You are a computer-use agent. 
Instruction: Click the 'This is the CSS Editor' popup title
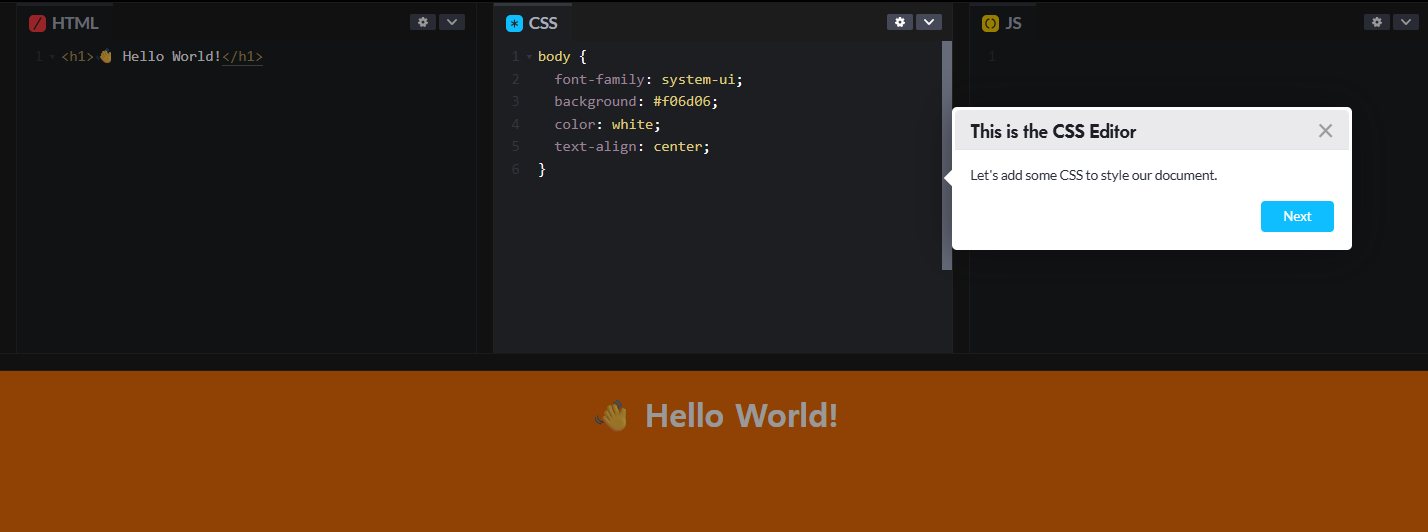(x=1053, y=131)
